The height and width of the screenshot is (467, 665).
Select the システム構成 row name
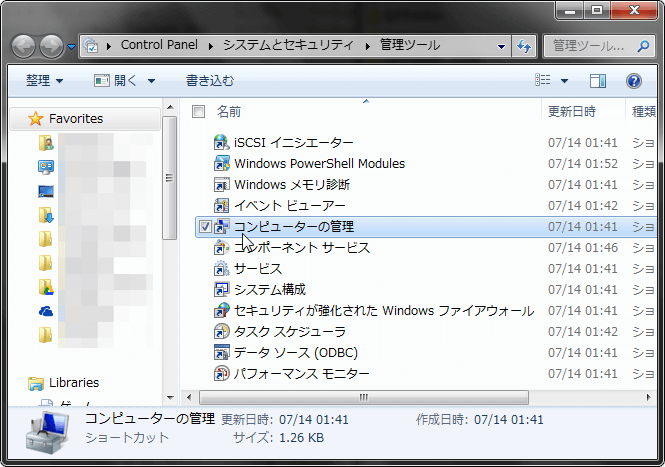coord(270,289)
